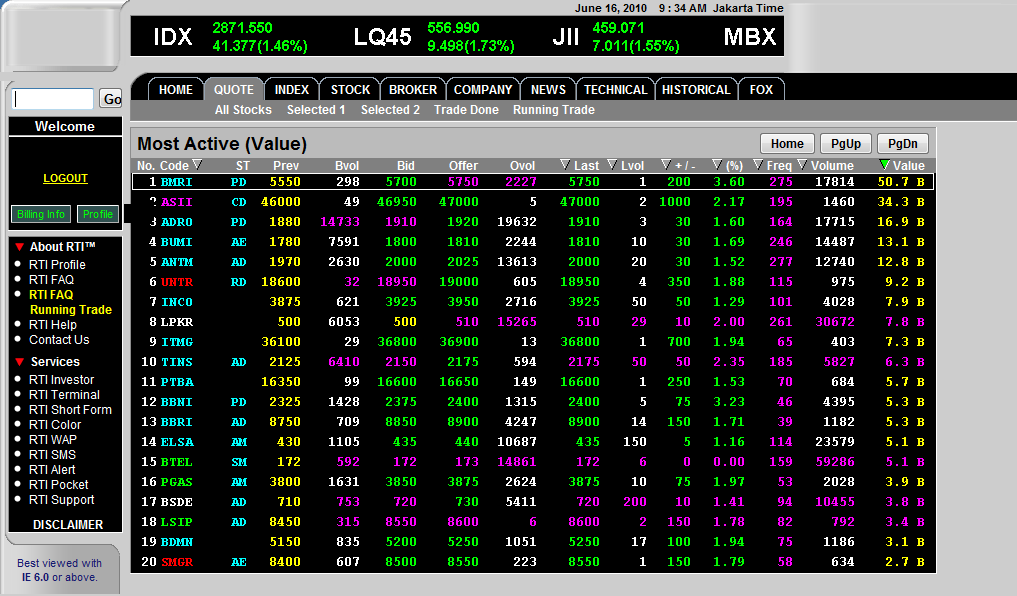Open the DISCLAIMER link
1017x596 pixels.
(68, 525)
